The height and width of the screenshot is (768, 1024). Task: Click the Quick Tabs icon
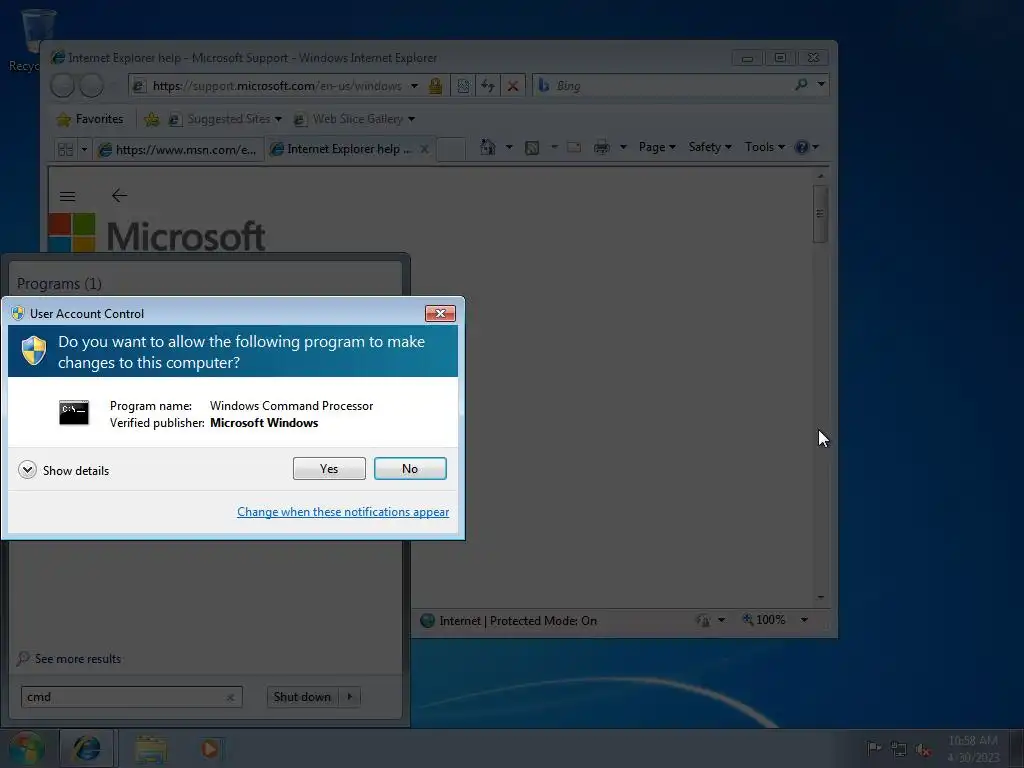point(65,149)
